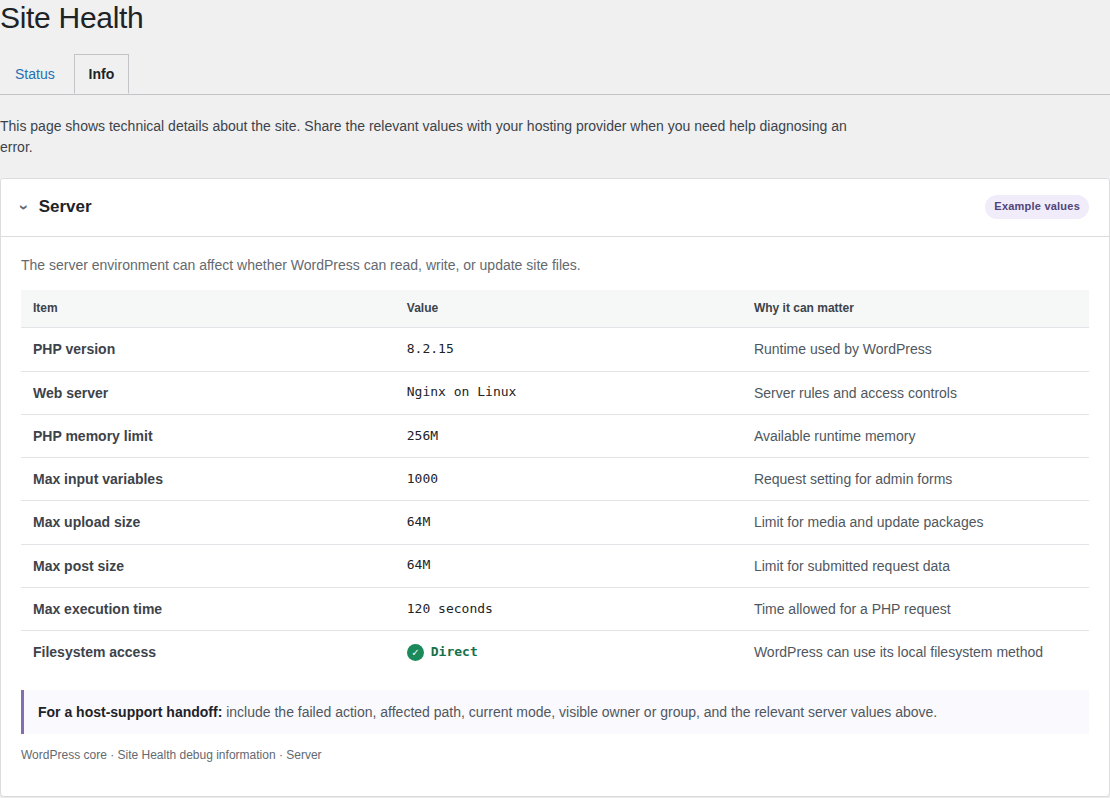The image size is (1110, 798).
Task: Click Time allowed for a PHP request
Action: (x=852, y=610)
